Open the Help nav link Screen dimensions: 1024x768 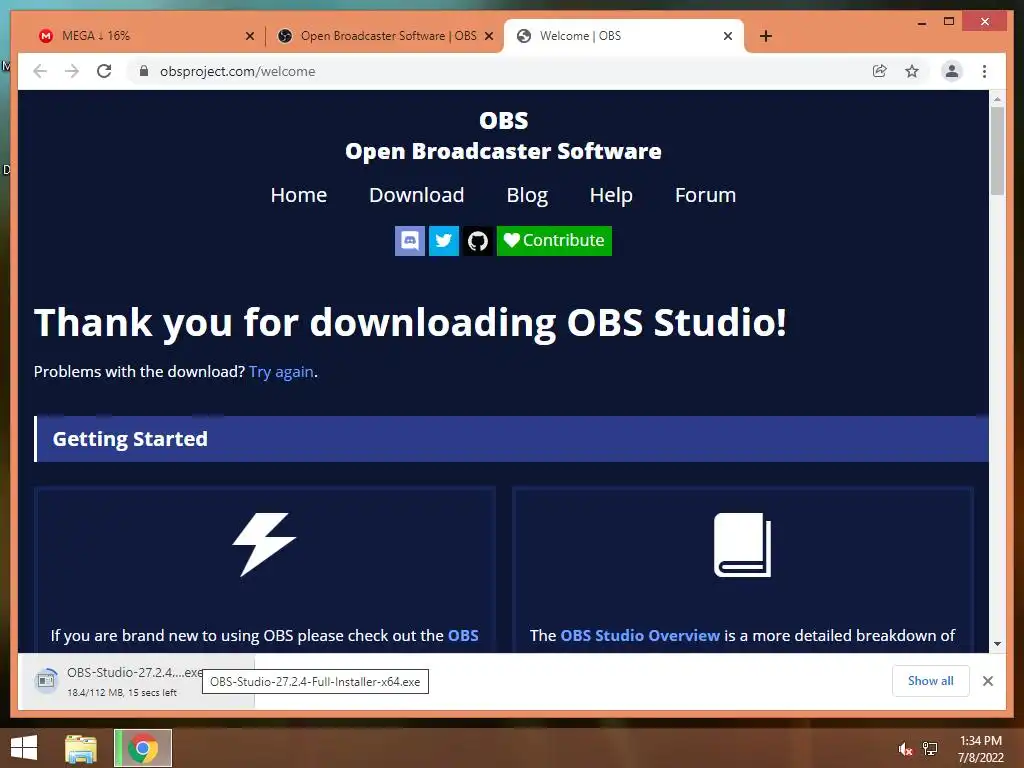[611, 195]
